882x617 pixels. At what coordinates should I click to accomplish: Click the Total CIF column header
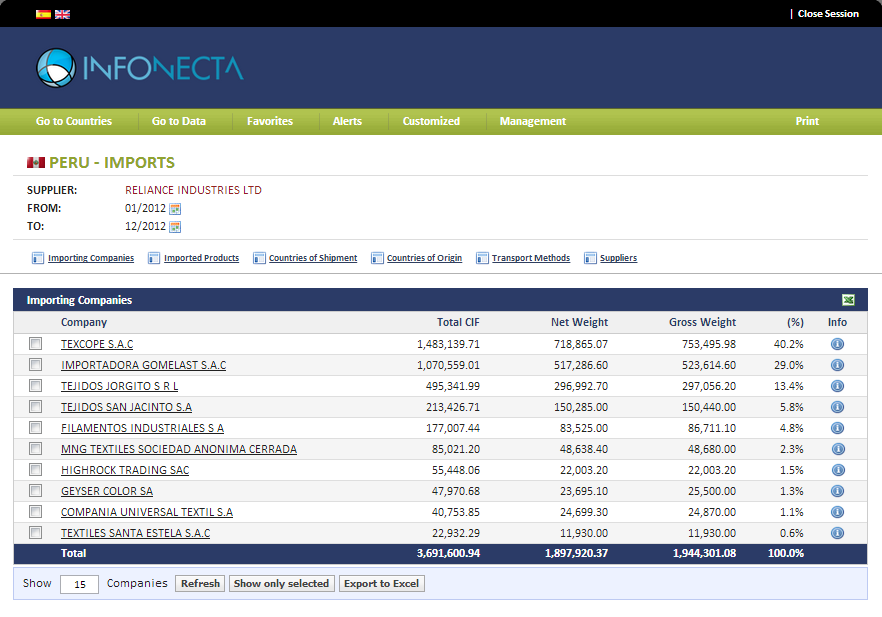458,322
